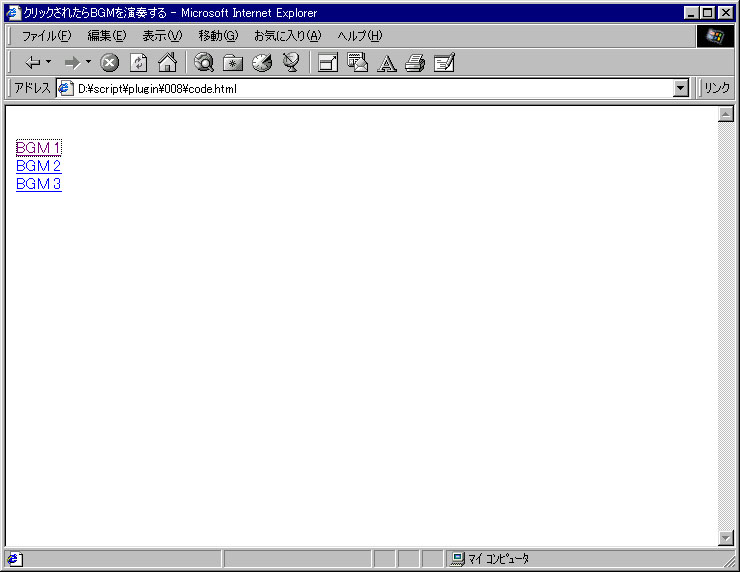Click the アドレス label
Screen dimensions: 740x572
click(x=32, y=88)
